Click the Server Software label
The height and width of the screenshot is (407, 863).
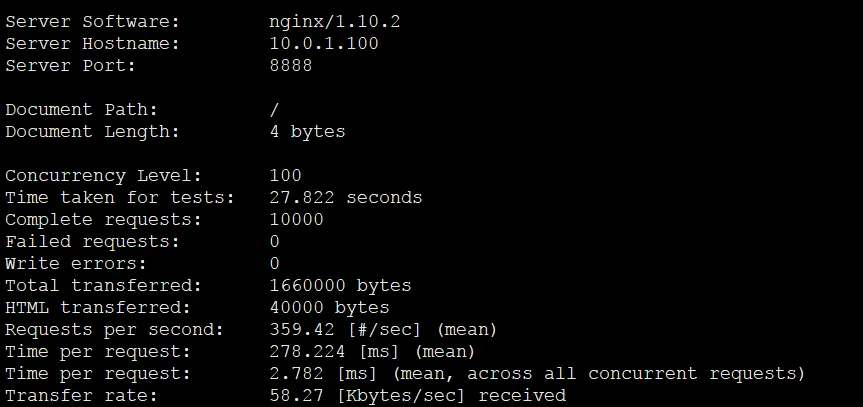(x=92, y=22)
